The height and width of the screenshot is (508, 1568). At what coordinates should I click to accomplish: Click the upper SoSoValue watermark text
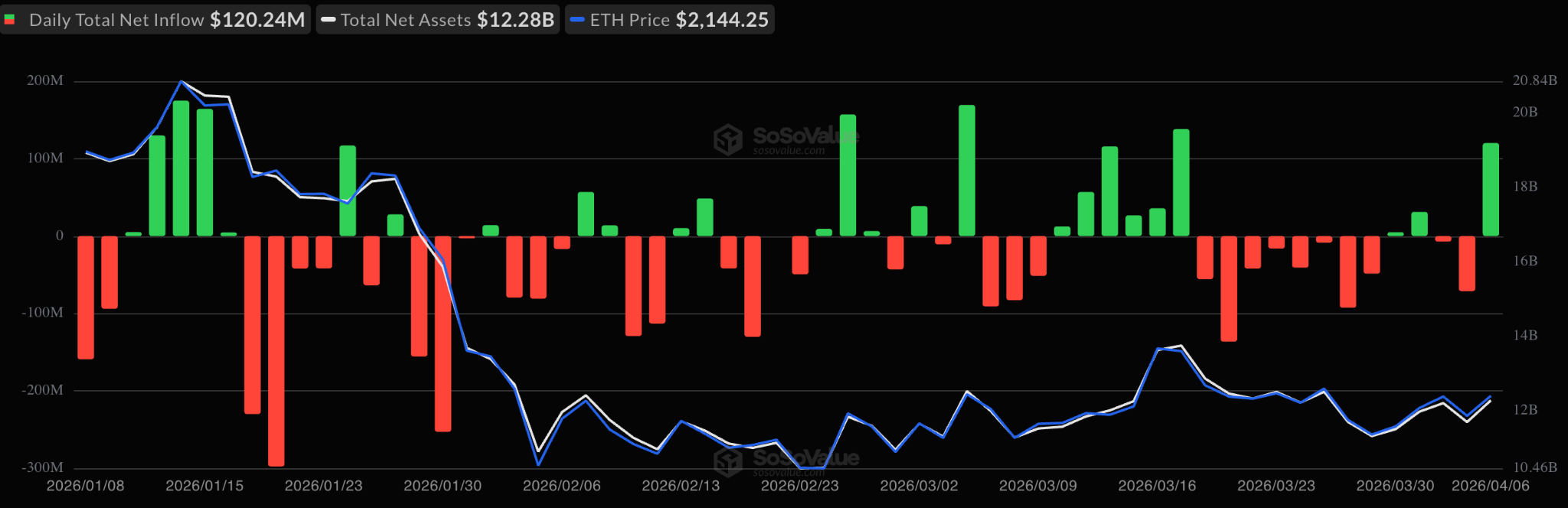pos(805,137)
